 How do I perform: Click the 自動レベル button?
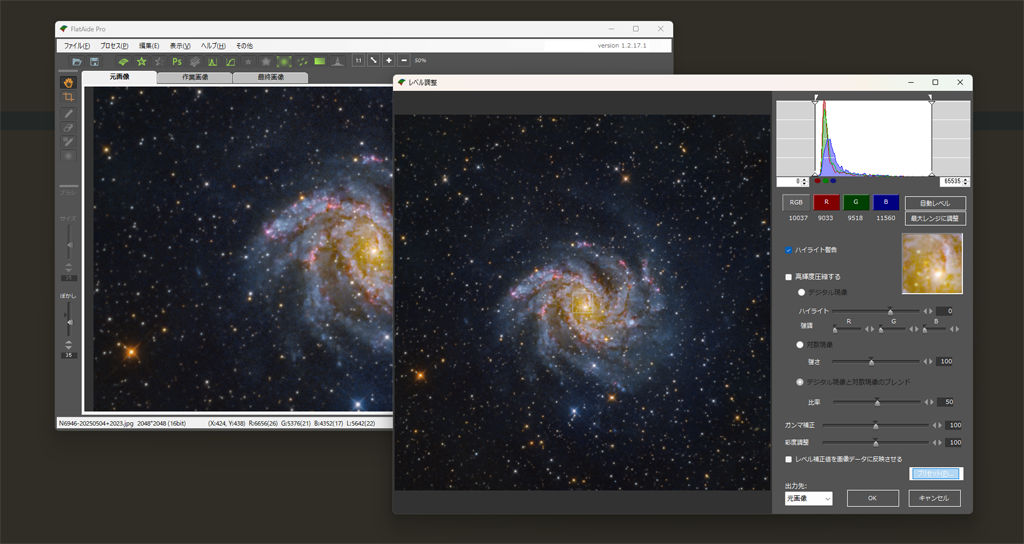coord(935,203)
